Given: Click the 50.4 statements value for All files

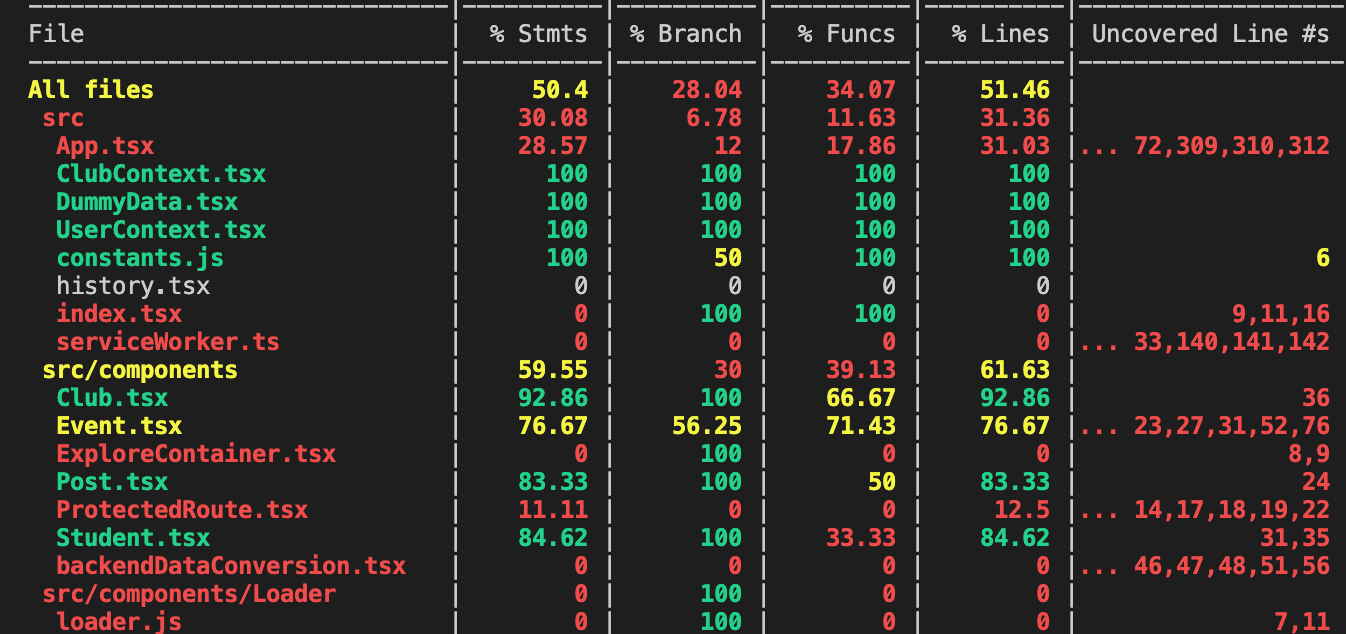Looking at the screenshot, I should point(560,90).
